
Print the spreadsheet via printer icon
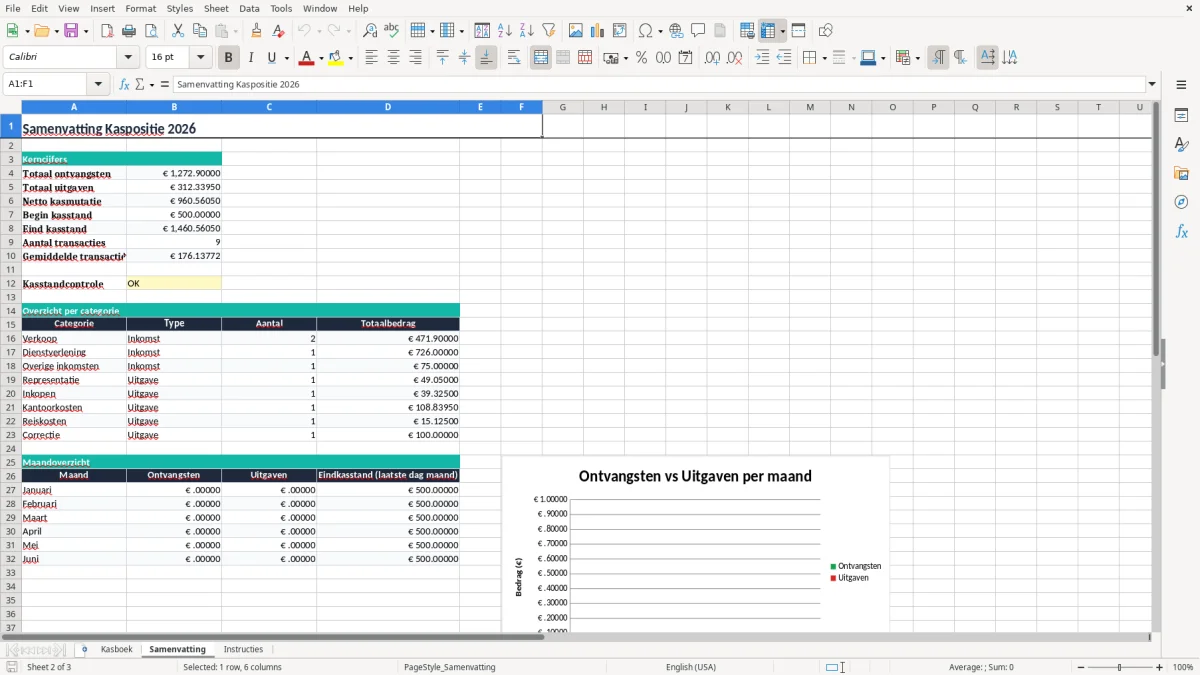tap(129, 31)
